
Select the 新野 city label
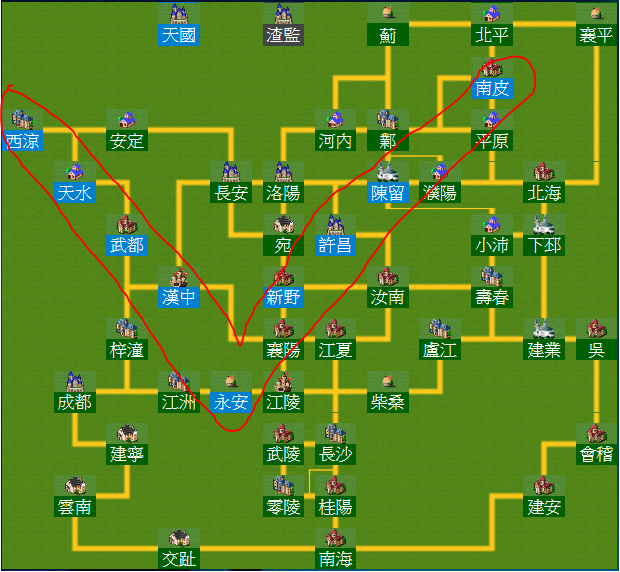coord(283,297)
